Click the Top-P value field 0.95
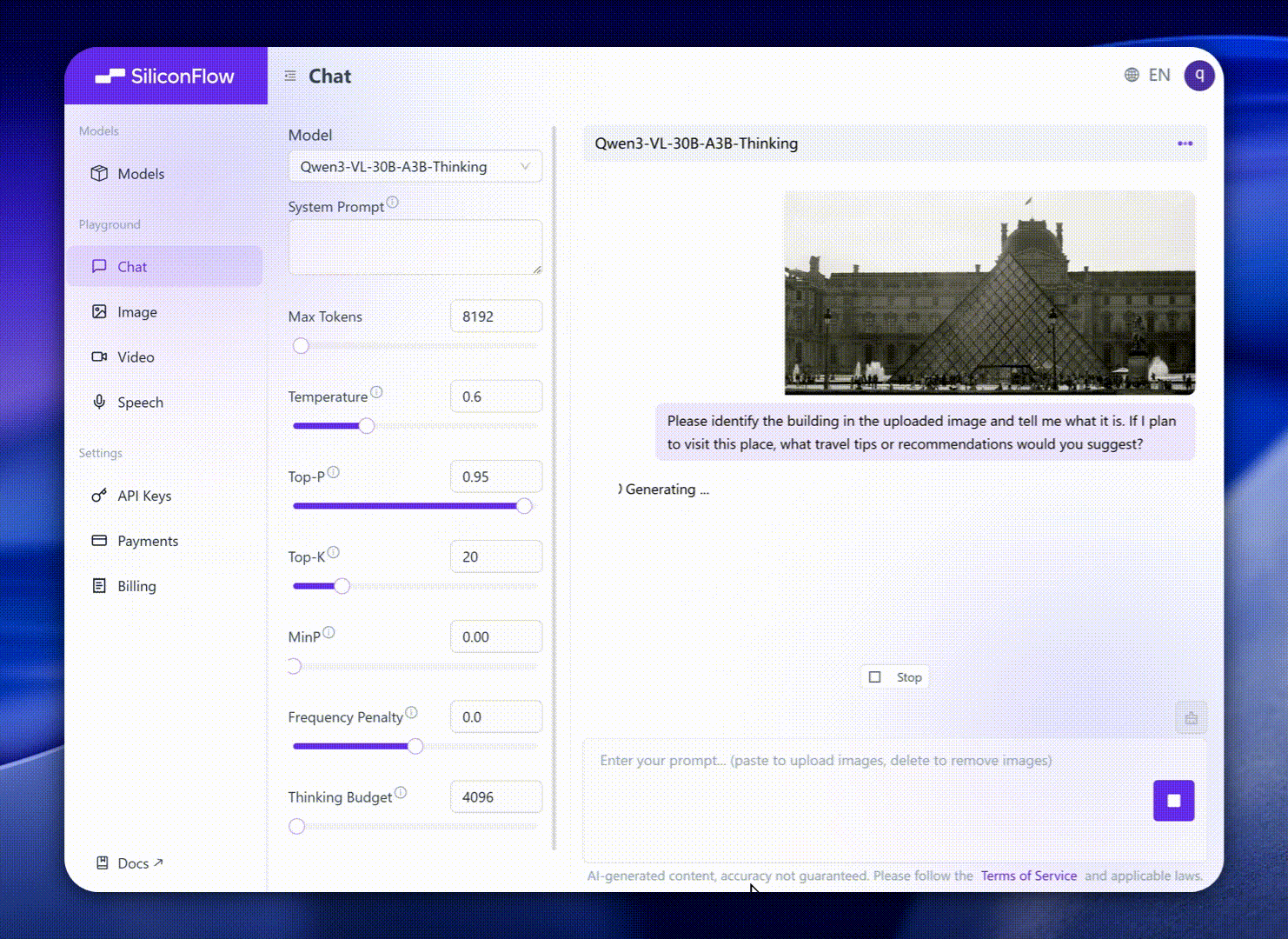1288x939 pixels. pos(496,476)
